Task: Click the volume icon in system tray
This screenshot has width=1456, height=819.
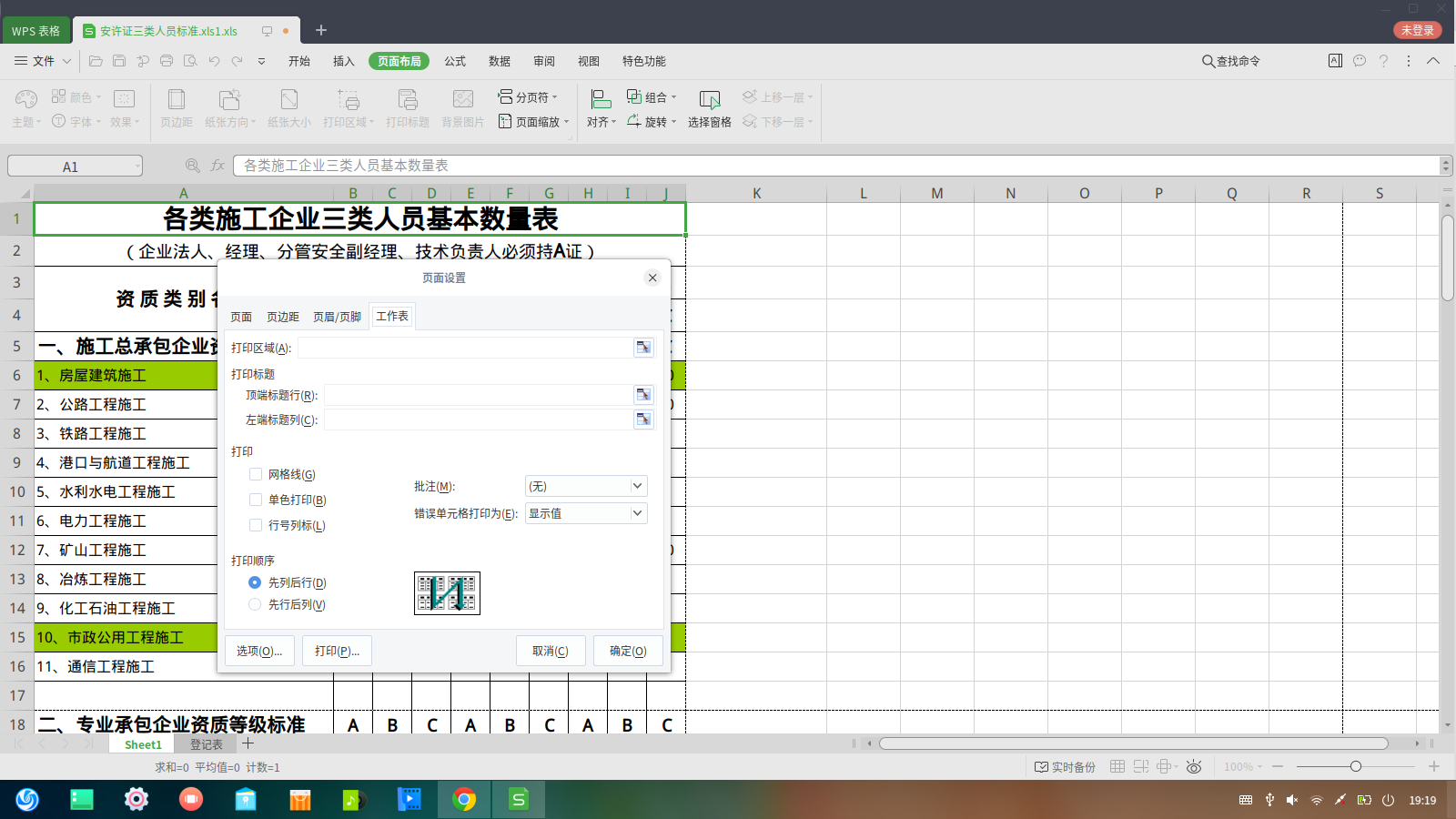Action: click(x=1292, y=800)
